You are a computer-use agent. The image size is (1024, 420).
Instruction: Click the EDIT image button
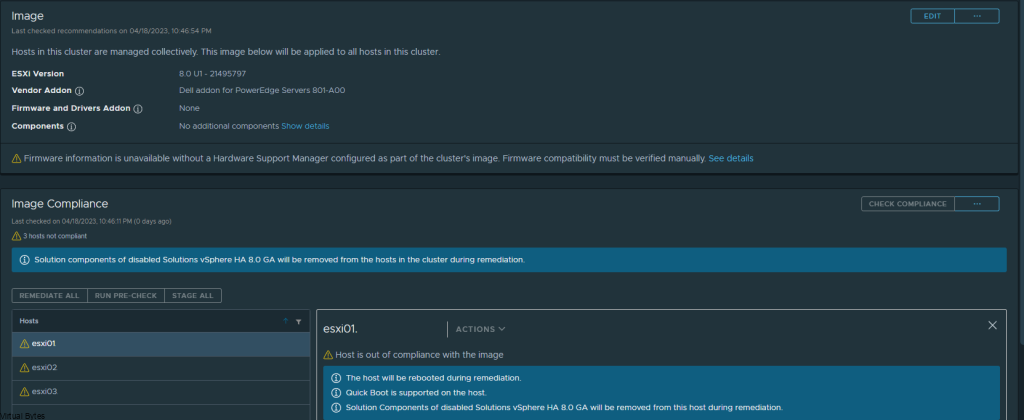933,16
